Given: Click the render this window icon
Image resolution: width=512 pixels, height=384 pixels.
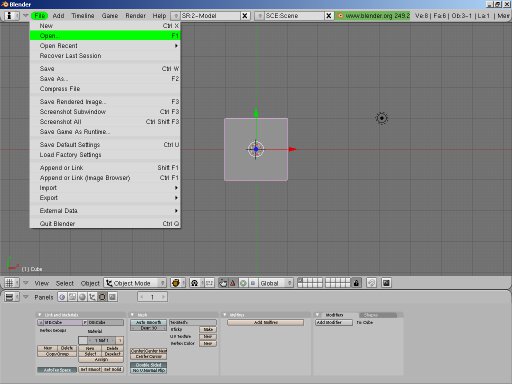Looking at the screenshot, I should (x=386, y=283).
